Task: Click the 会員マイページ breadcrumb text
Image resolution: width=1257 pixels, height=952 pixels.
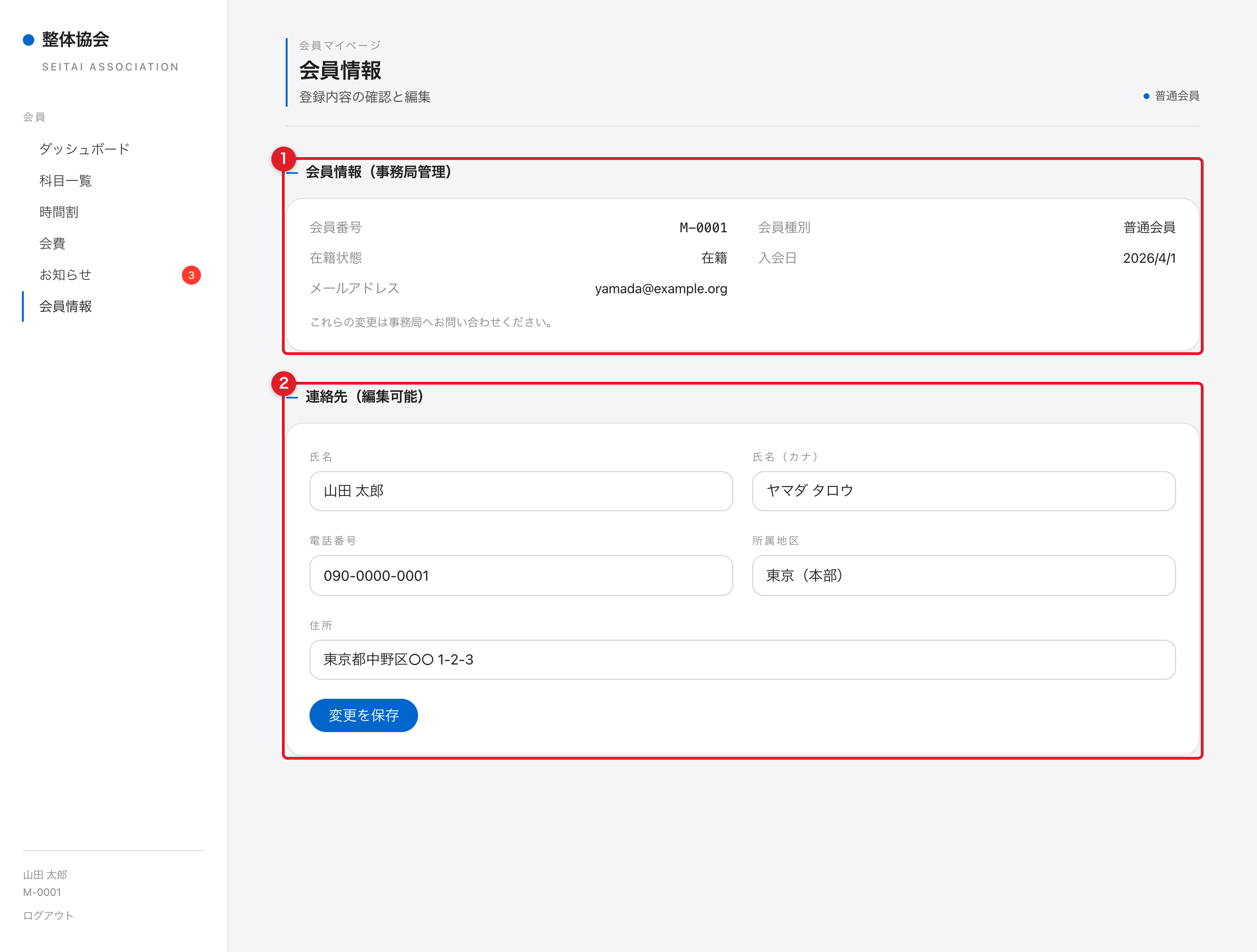Action: coord(340,45)
